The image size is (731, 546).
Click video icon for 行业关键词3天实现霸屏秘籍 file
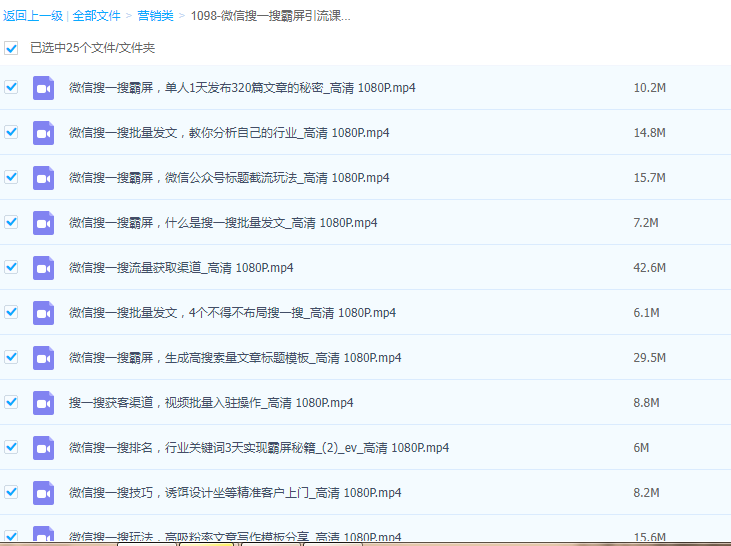coord(43,448)
